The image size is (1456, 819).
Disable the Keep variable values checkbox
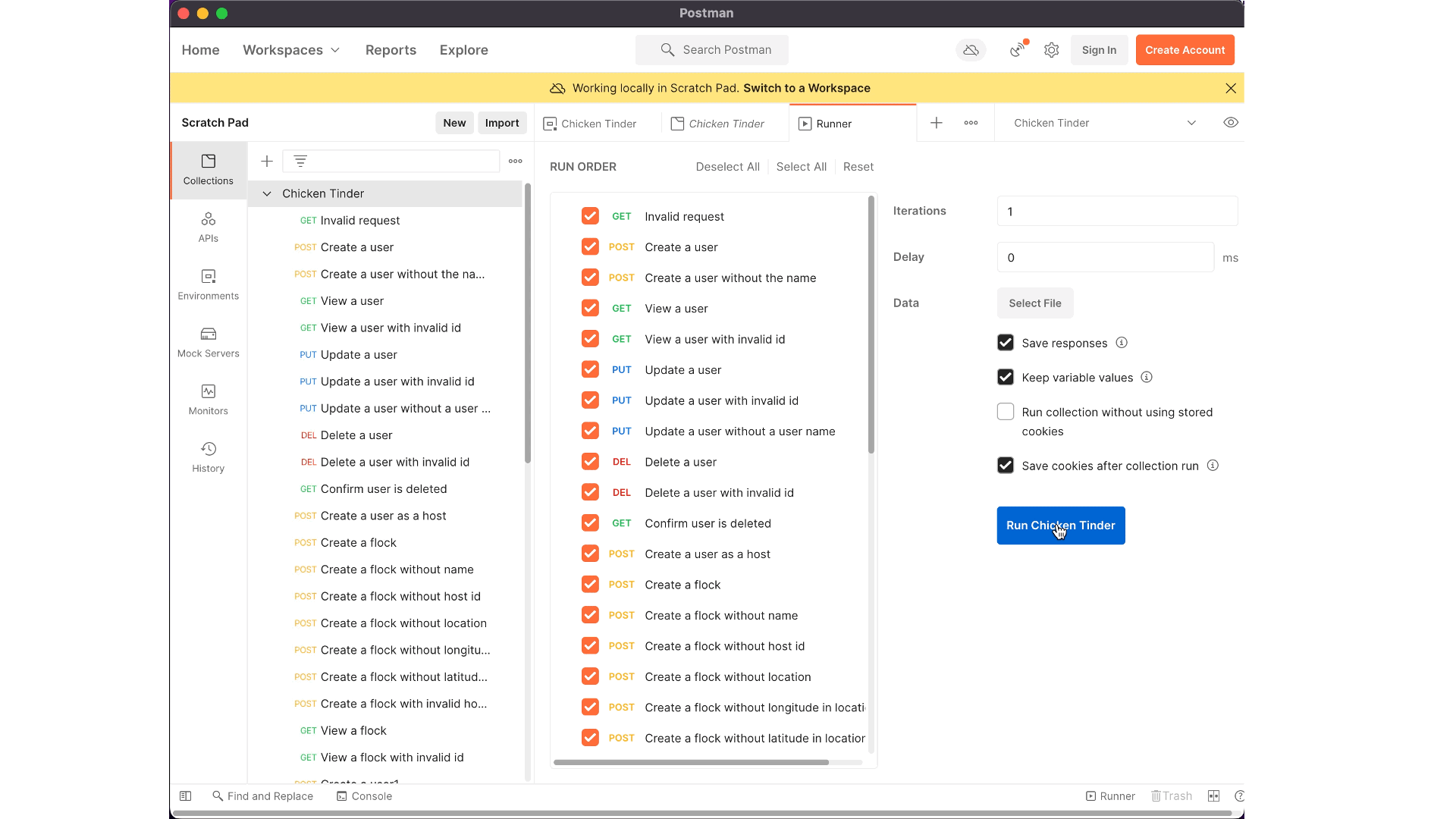tap(1006, 377)
